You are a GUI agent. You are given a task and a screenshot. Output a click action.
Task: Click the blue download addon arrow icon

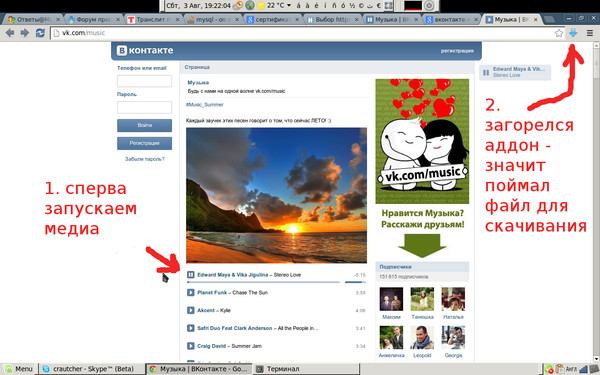point(573,33)
